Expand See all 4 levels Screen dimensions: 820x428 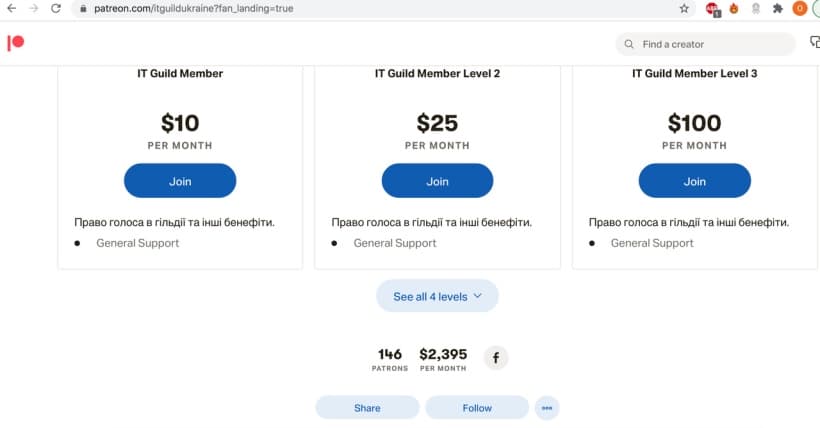point(437,296)
